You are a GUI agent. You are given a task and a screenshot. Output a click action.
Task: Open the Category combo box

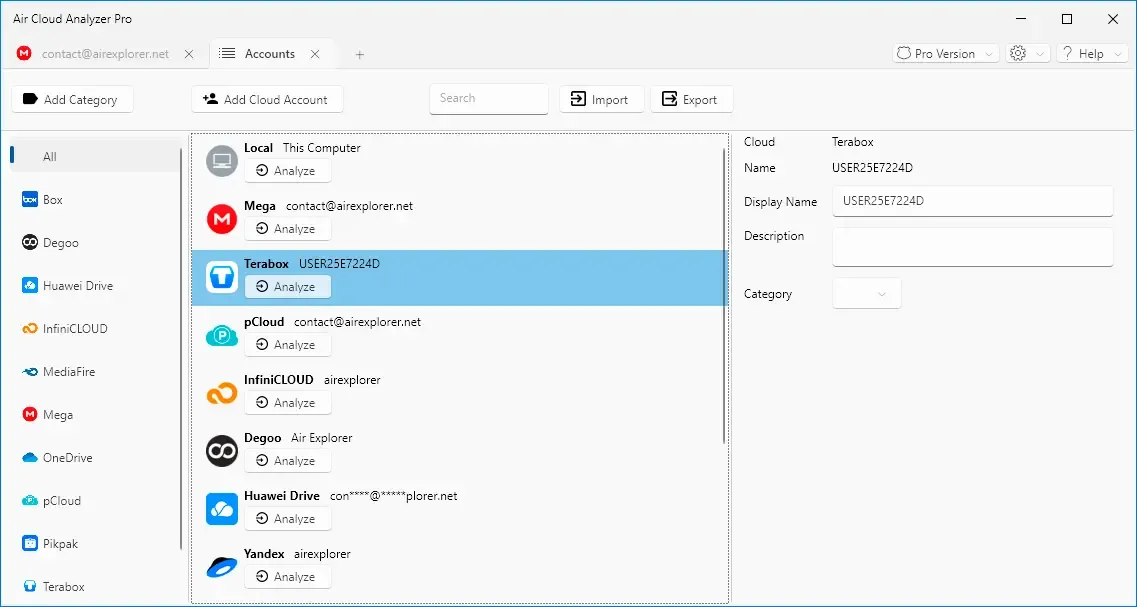point(867,294)
